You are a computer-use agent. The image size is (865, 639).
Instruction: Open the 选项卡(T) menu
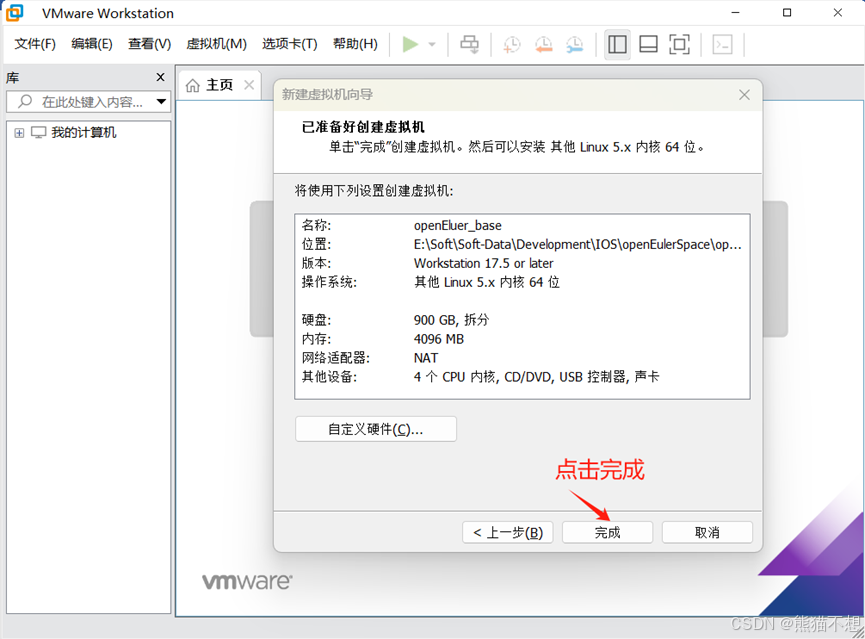(290, 44)
